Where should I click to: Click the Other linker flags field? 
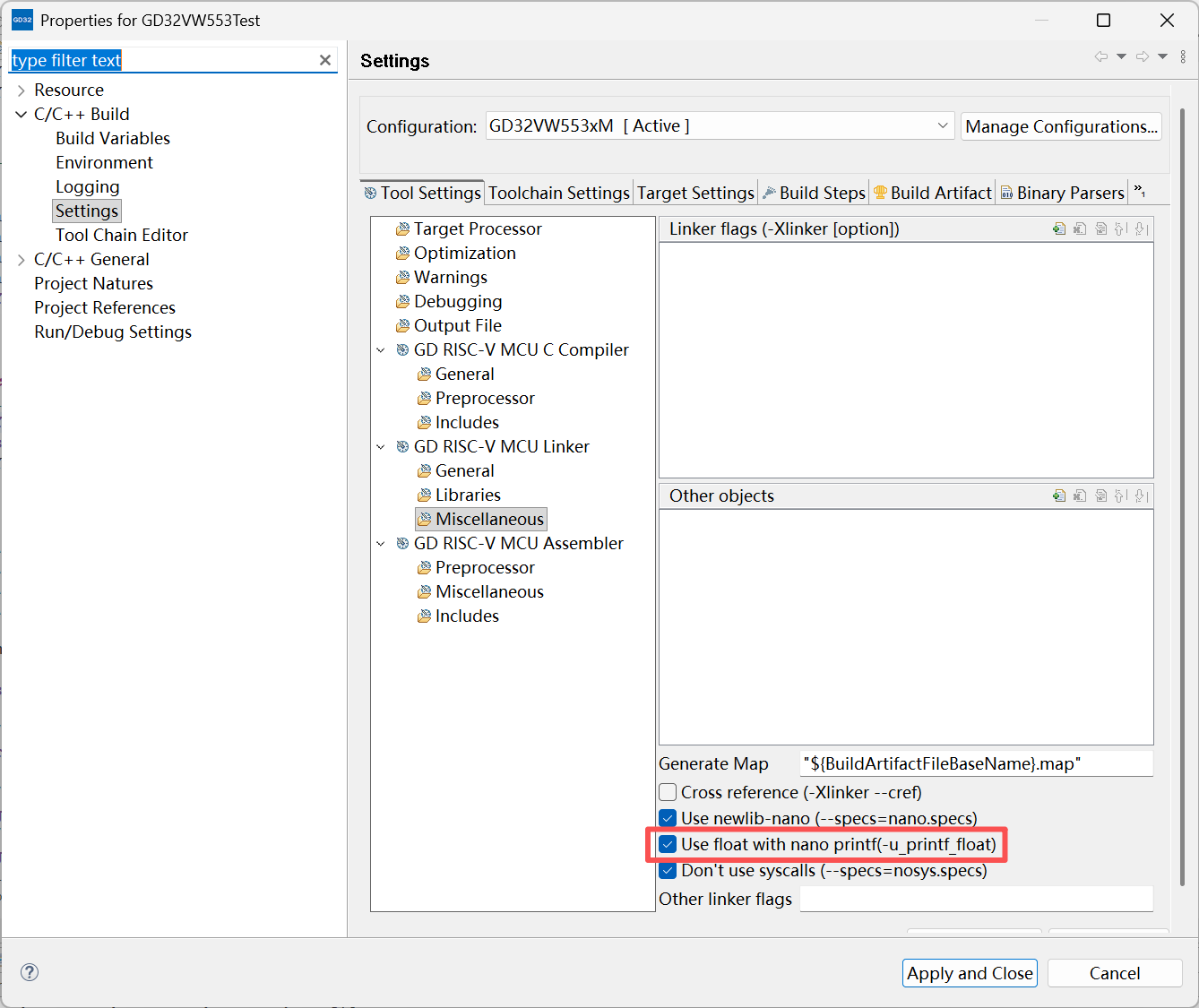[976, 899]
